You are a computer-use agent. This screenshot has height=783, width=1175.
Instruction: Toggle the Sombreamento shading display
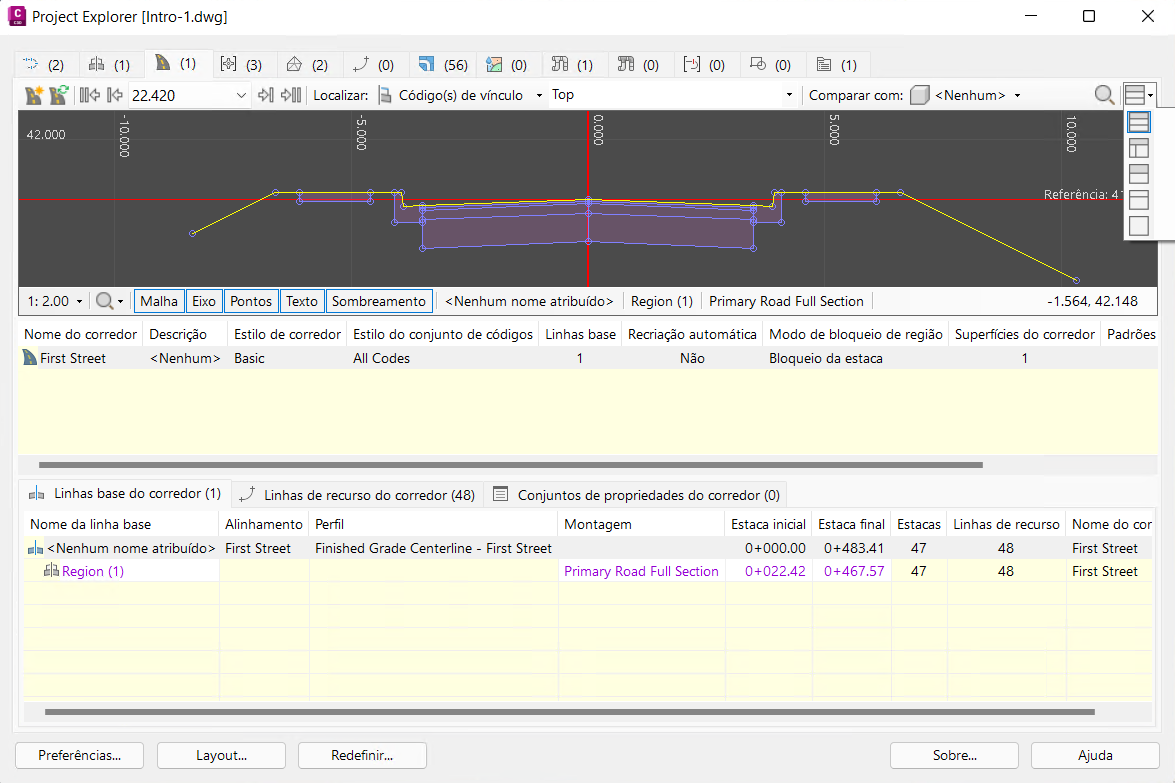tap(379, 301)
